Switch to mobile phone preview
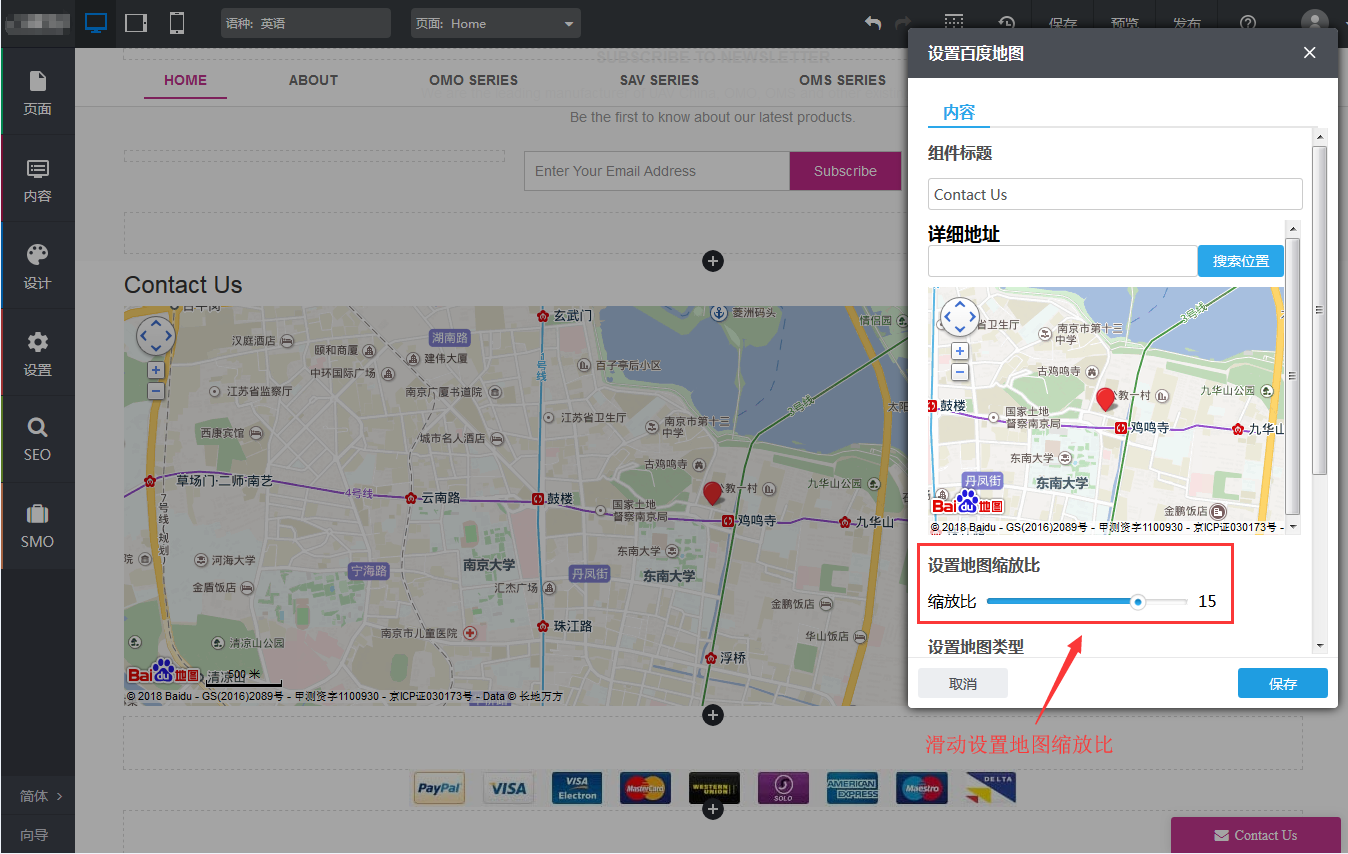Image resolution: width=1348 pixels, height=854 pixels. pos(177,22)
